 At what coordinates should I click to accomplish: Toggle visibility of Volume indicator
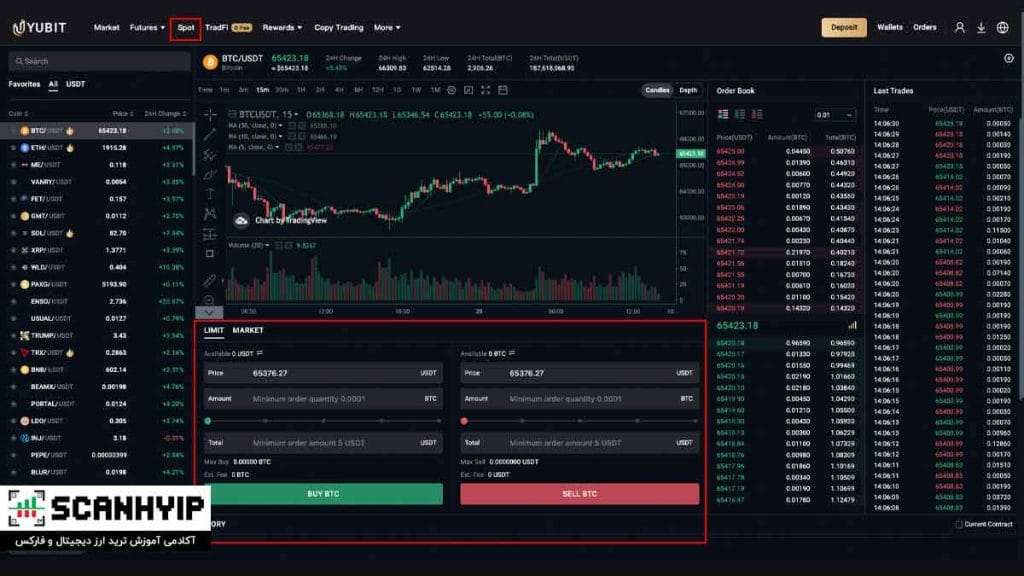tap(279, 246)
